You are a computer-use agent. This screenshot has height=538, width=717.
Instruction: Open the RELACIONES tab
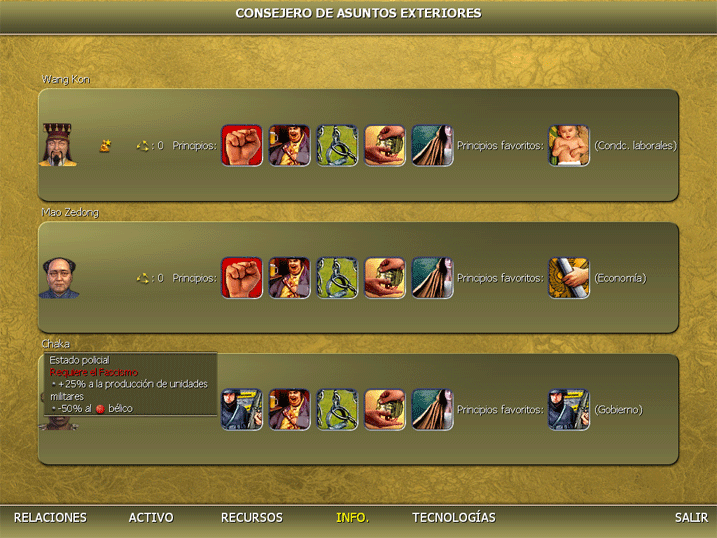click(50, 517)
